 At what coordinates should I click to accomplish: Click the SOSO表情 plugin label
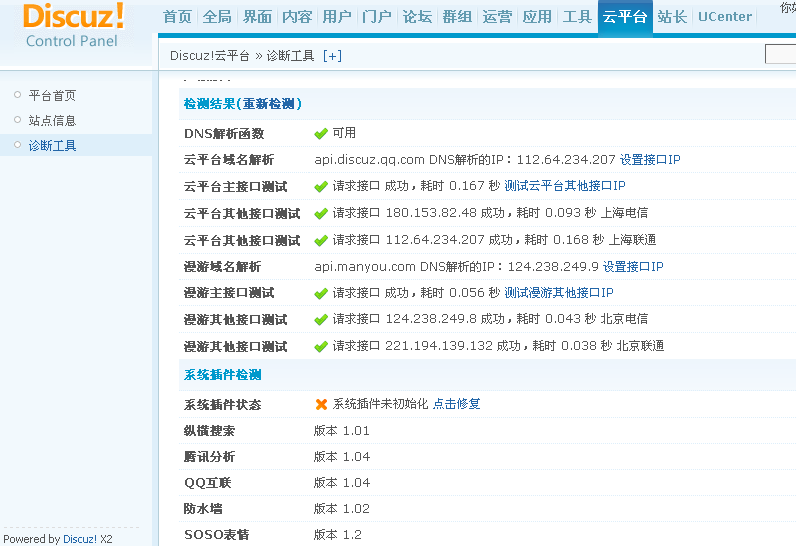point(216,534)
